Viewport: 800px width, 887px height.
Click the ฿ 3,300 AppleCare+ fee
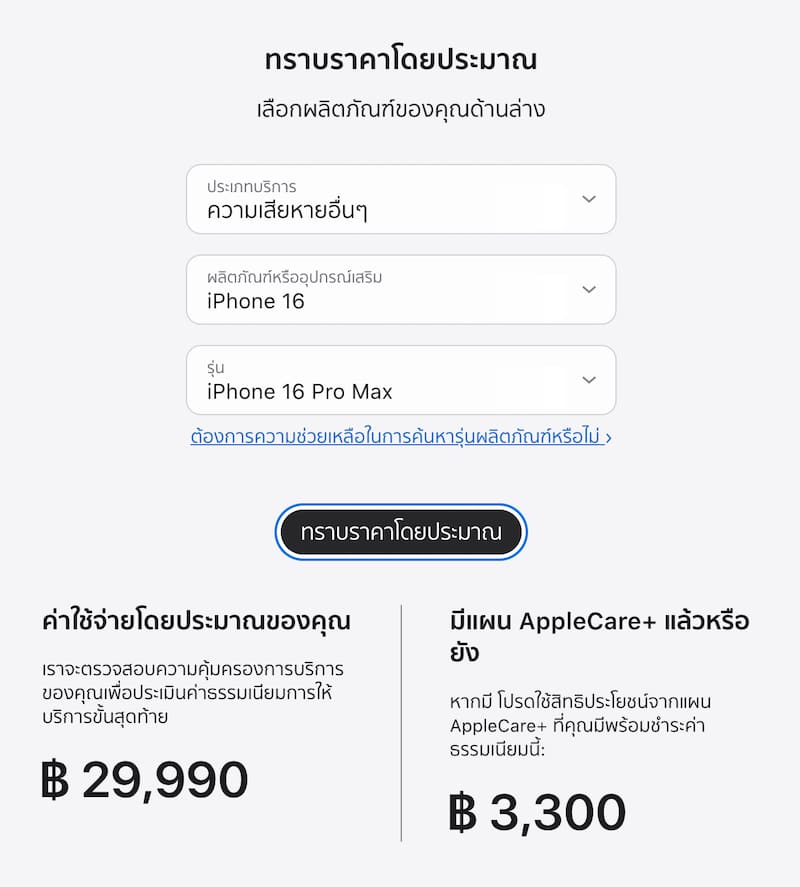pos(538,813)
